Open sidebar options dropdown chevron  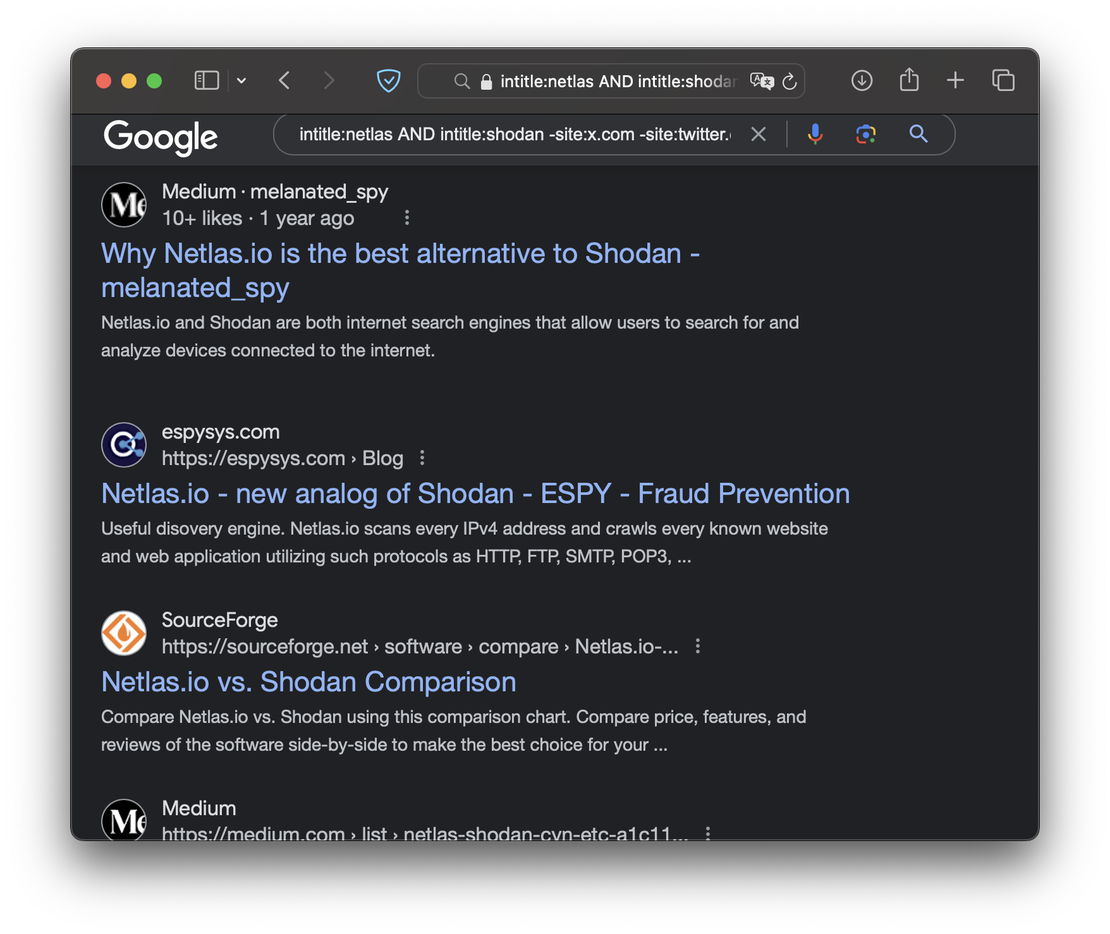coord(241,81)
